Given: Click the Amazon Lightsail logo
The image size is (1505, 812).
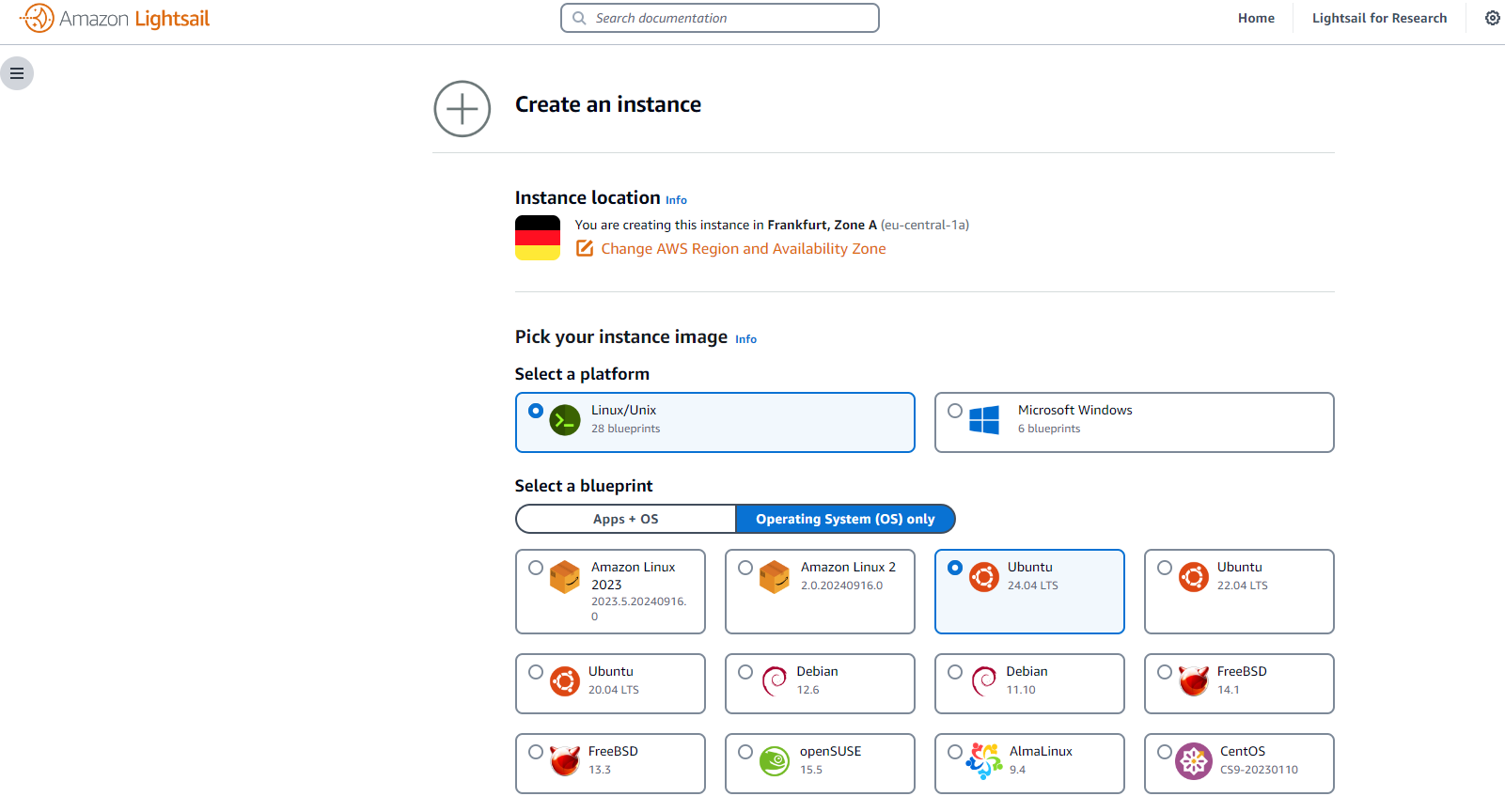Looking at the screenshot, I should point(115,19).
